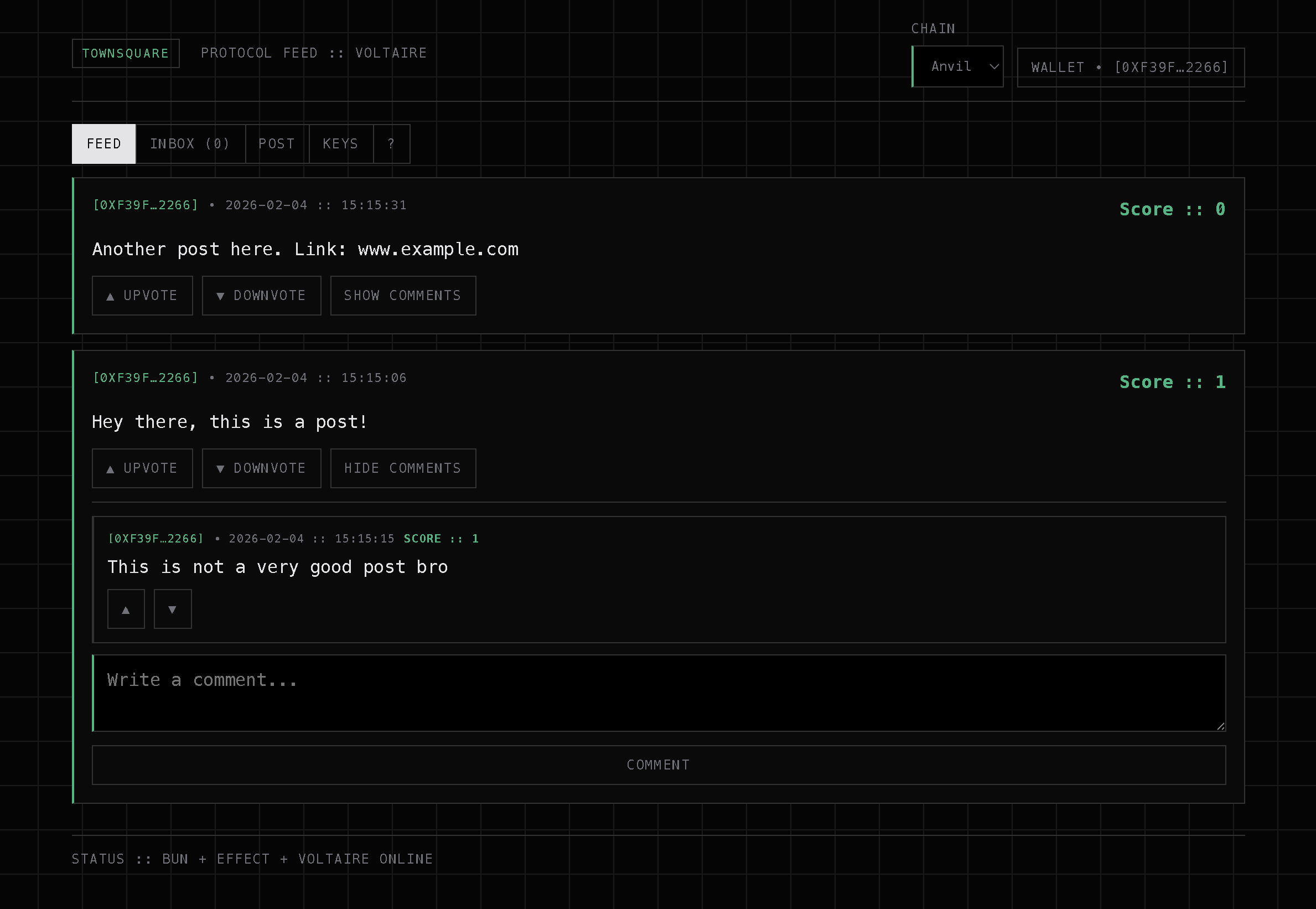Screen dimensions: 1316x909
Task: Click the TOWNSQUARE logo
Action: click(125, 53)
